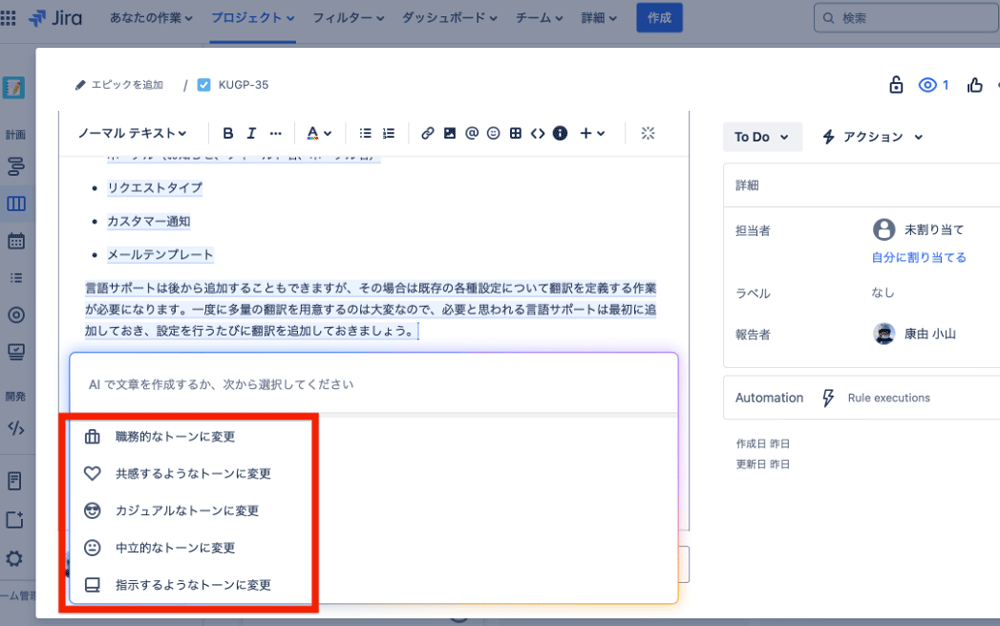Apply italic formatting
Viewport: 1000px width, 626px height.
(251, 133)
